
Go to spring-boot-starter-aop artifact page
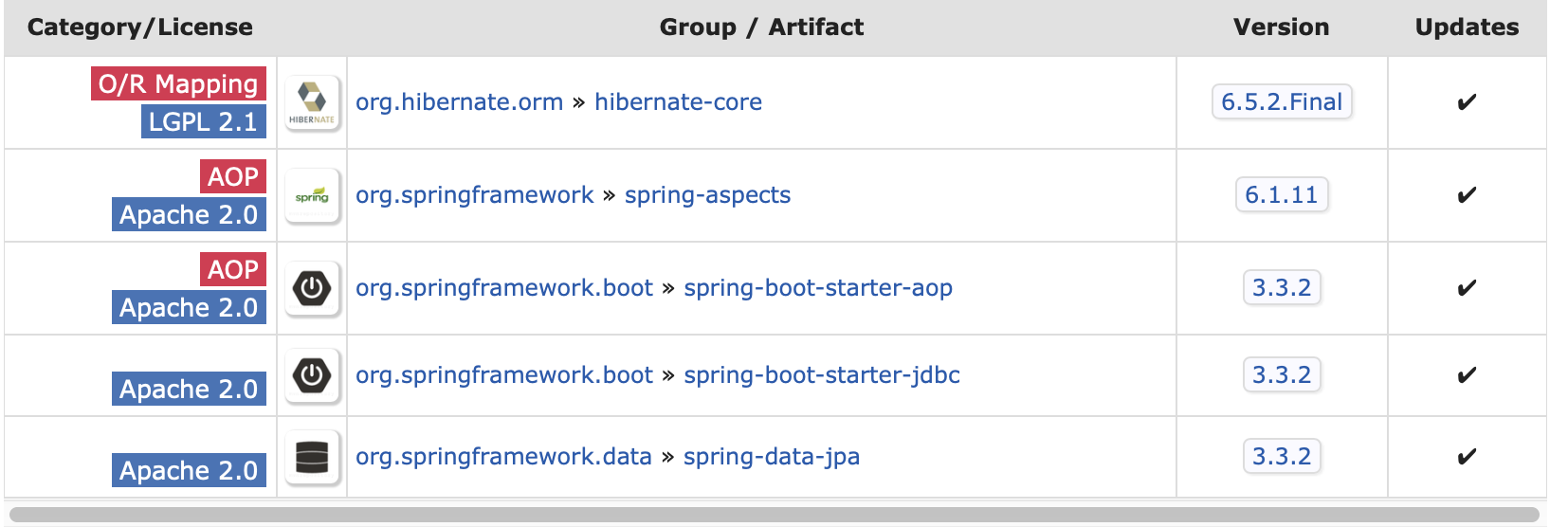[818, 288]
